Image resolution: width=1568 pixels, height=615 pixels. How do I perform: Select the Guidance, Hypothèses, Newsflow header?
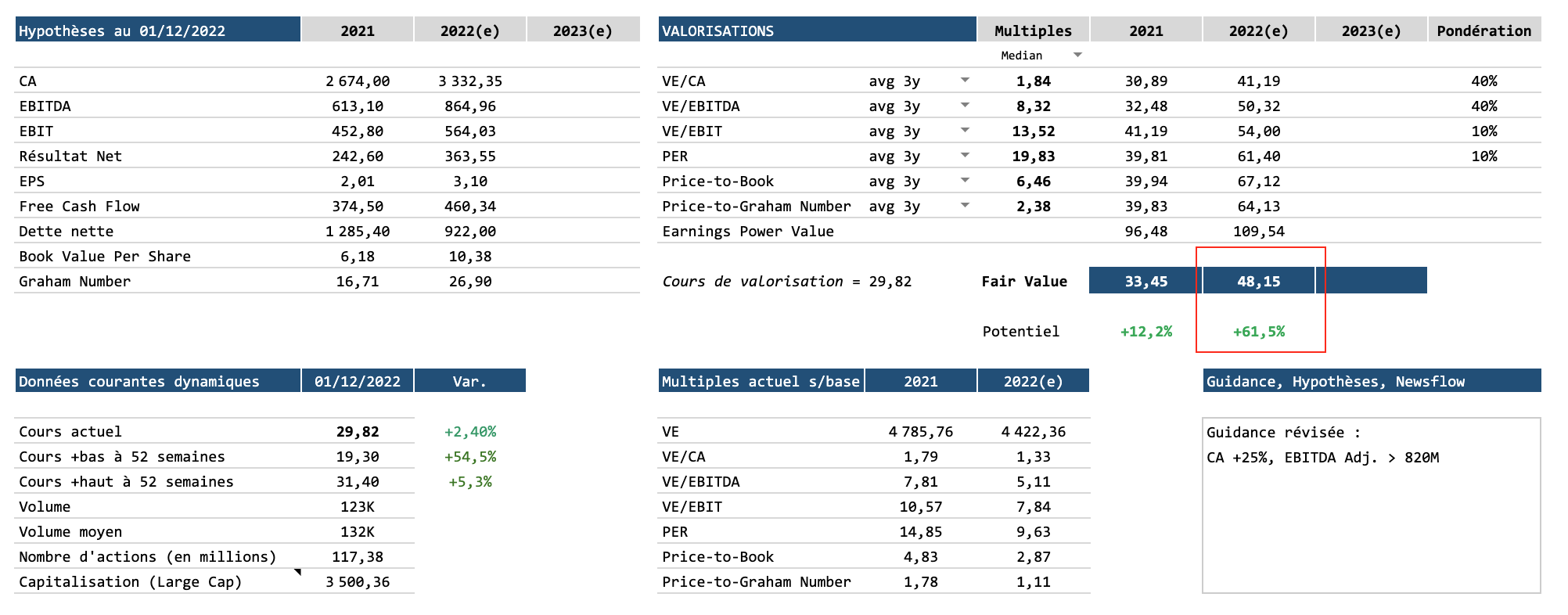1371,381
